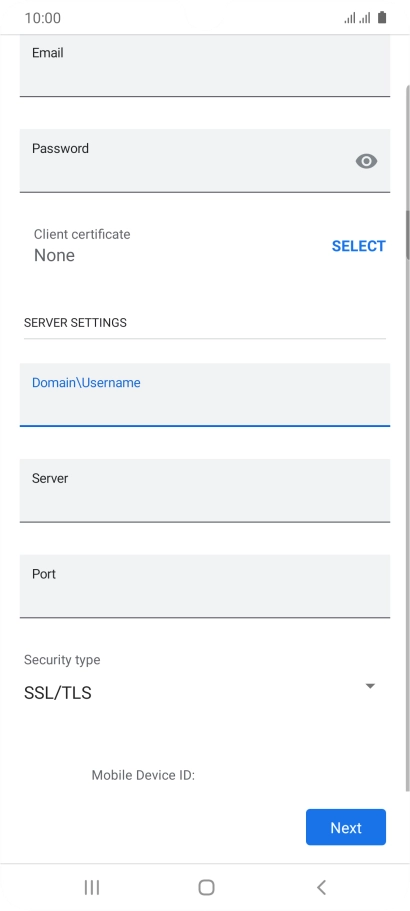
Task: Toggle password visibility eye icon
Action: point(366,161)
